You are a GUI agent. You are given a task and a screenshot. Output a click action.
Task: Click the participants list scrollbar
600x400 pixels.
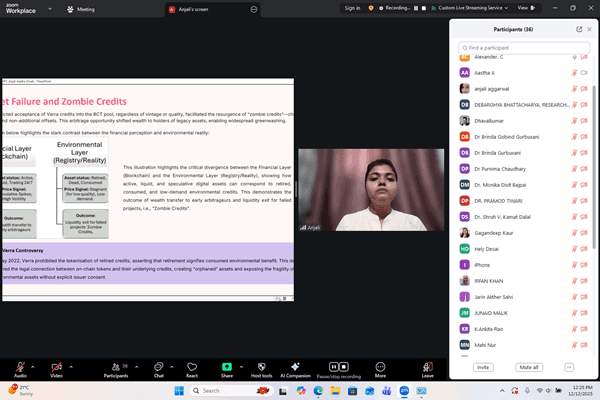pyautogui.click(x=594, y=167)
